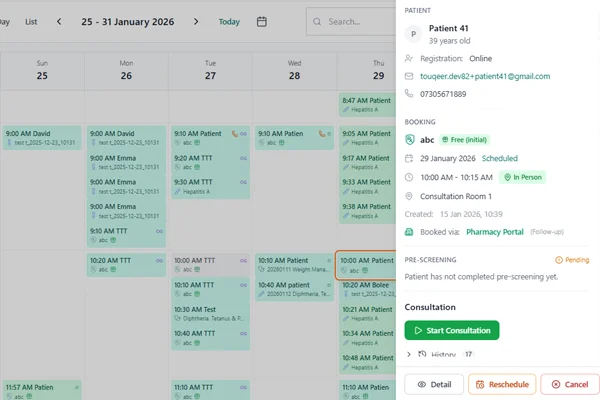The image size is (600, 400).
Task: Click link icon on Mon 9:10 AM TTT appointment
Action: (x=159, y=231)
